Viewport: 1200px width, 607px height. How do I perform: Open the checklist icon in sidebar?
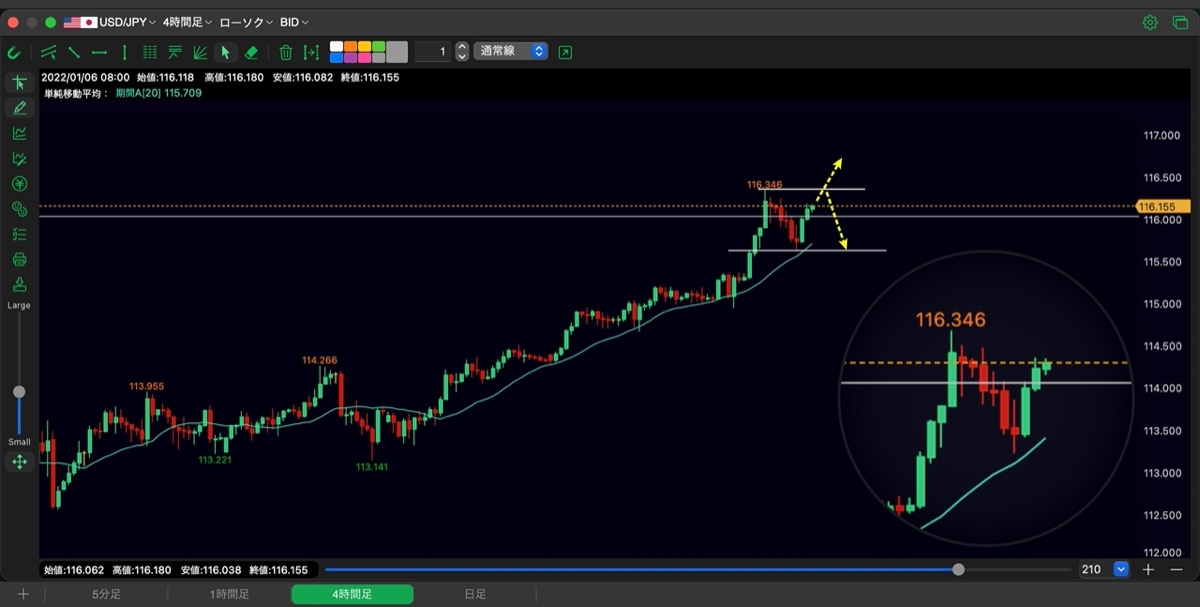[19, 234]
